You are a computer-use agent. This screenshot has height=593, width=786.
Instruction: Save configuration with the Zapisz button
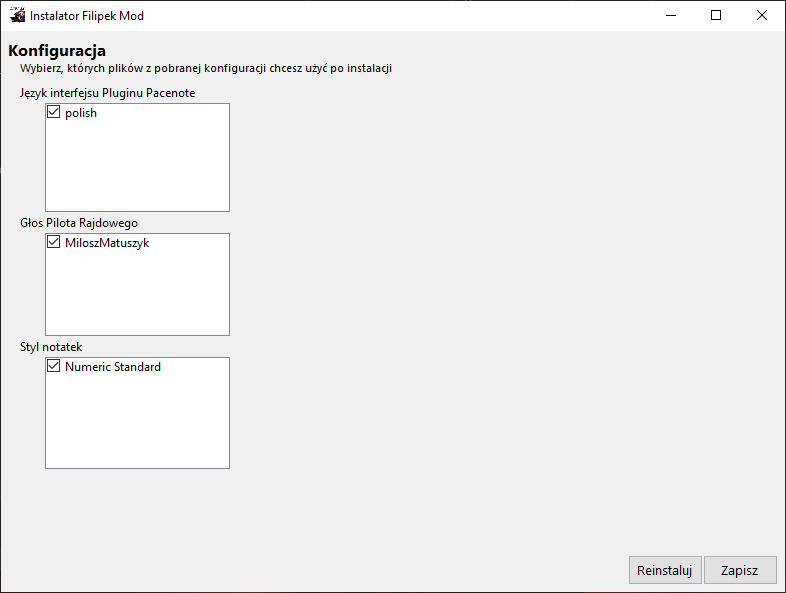[x=740, y=571]
